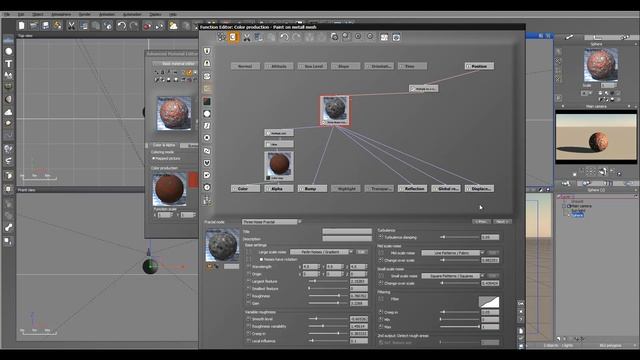Select the Position input node
The height and width of the screenshot is (360, 640).
479,66
